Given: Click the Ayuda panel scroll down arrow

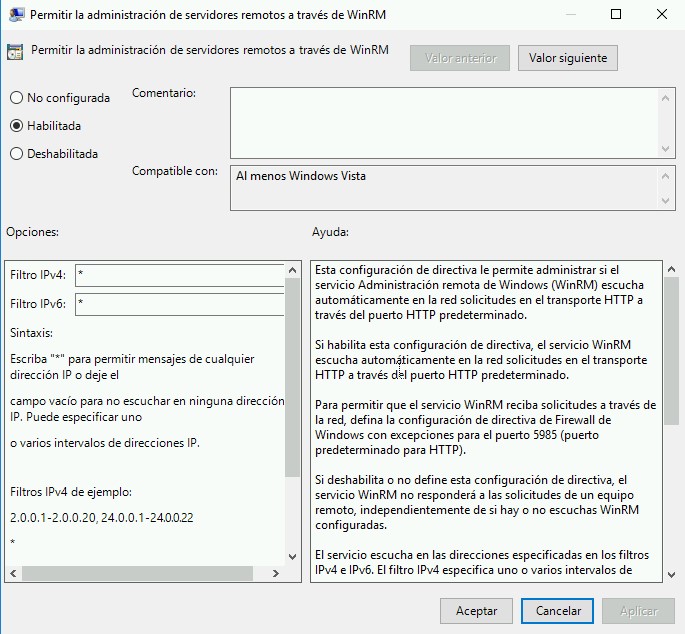Looking at the screenshot, I should click(671, 575).
